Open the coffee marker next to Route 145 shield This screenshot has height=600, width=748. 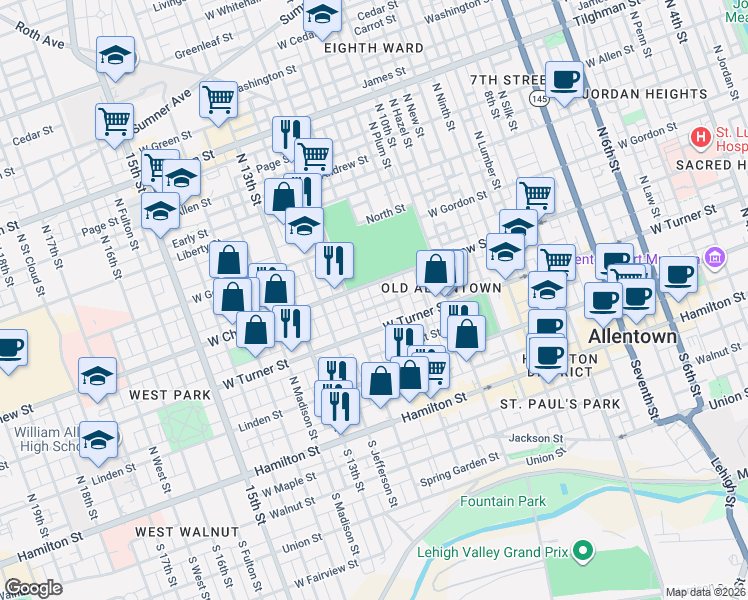point(564,81)
